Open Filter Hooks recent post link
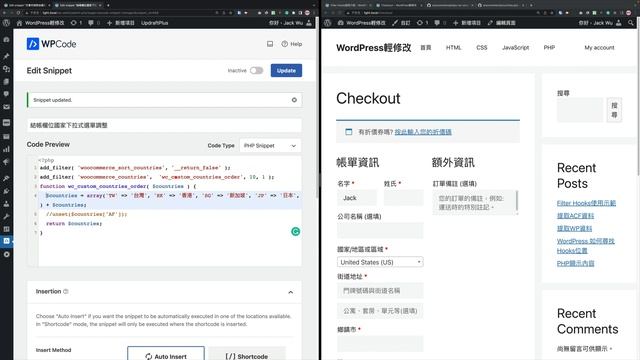640x360 pixels. pyautogui.click(x=586, y=203)
